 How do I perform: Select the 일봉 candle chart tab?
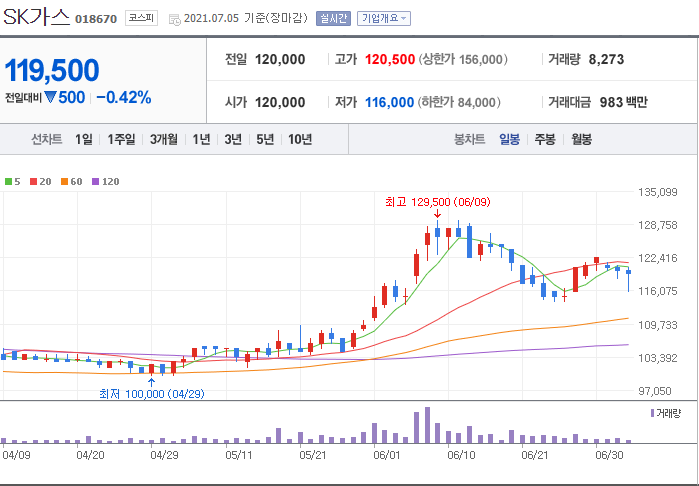(510, 140)
